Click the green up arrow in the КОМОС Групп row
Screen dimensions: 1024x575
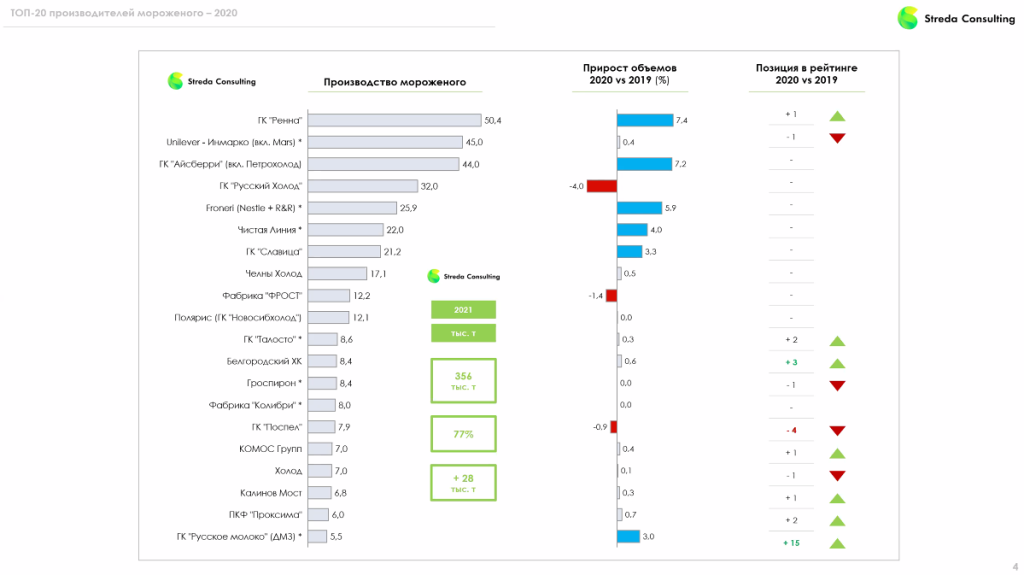tap(837, 453)
